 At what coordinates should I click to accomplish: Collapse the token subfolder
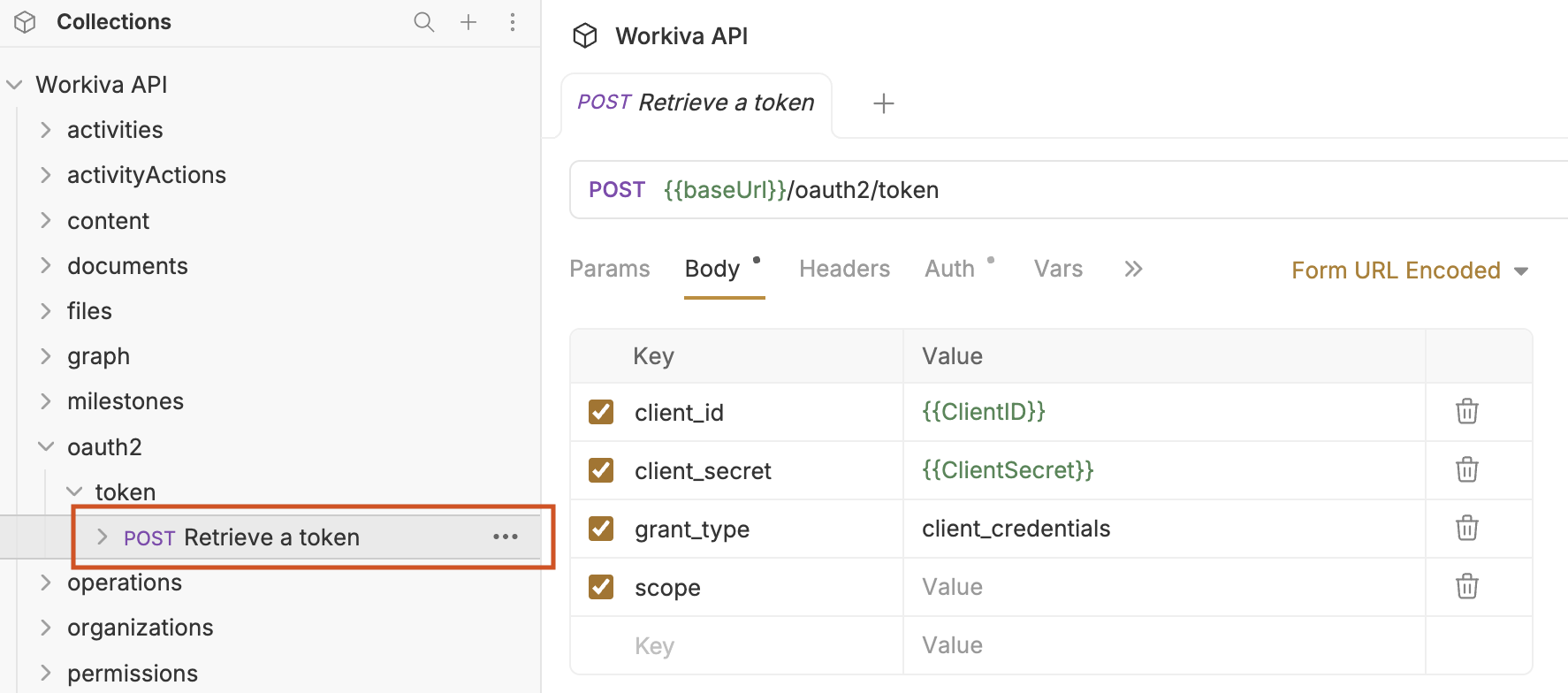coord(74,491)
